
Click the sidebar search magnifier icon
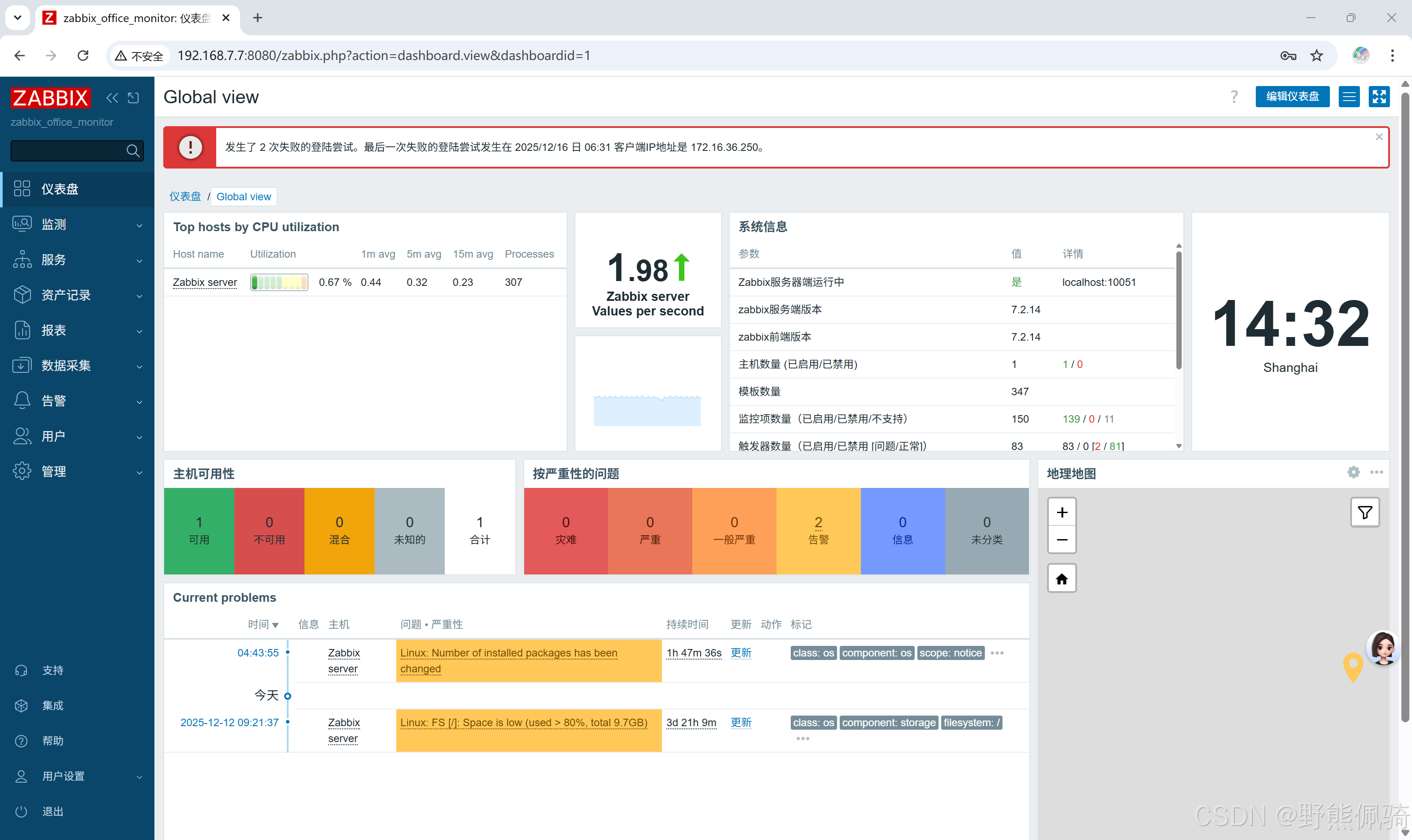tap(132, 150)
